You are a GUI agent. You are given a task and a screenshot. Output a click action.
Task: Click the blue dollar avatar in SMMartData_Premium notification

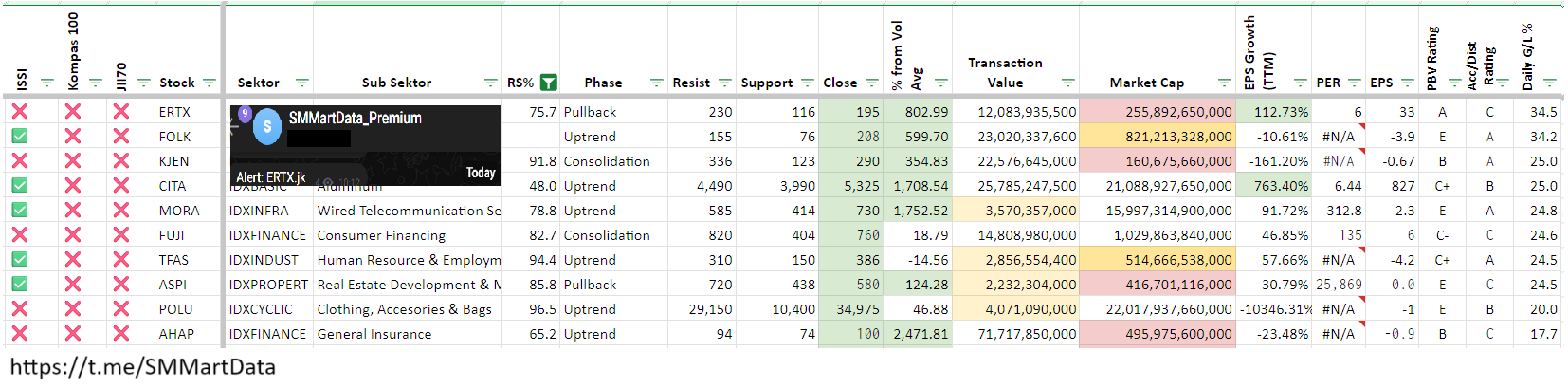coord(267,126)
